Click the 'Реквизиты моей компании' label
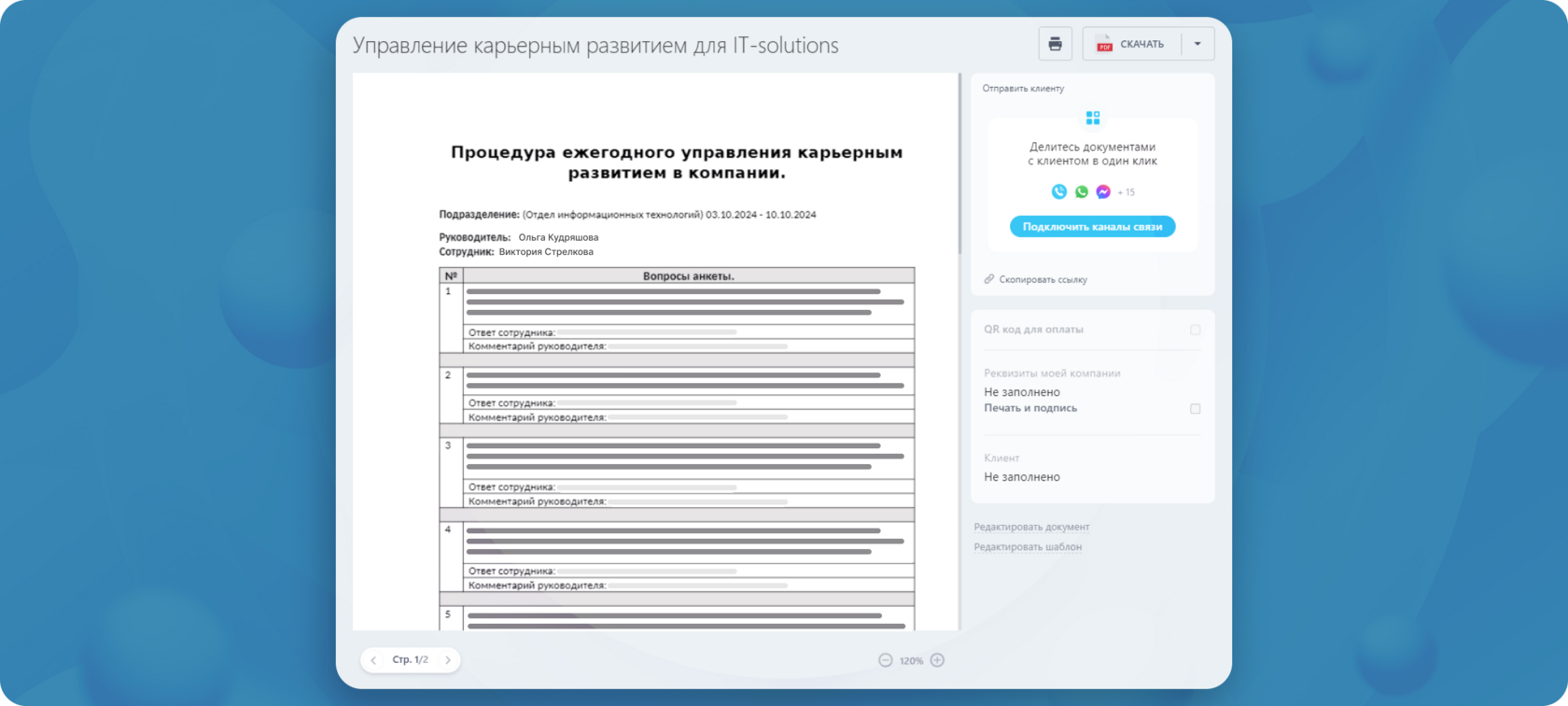Image resolution: width=1568 pixels, height=706 pixels. click(1052, 374)
